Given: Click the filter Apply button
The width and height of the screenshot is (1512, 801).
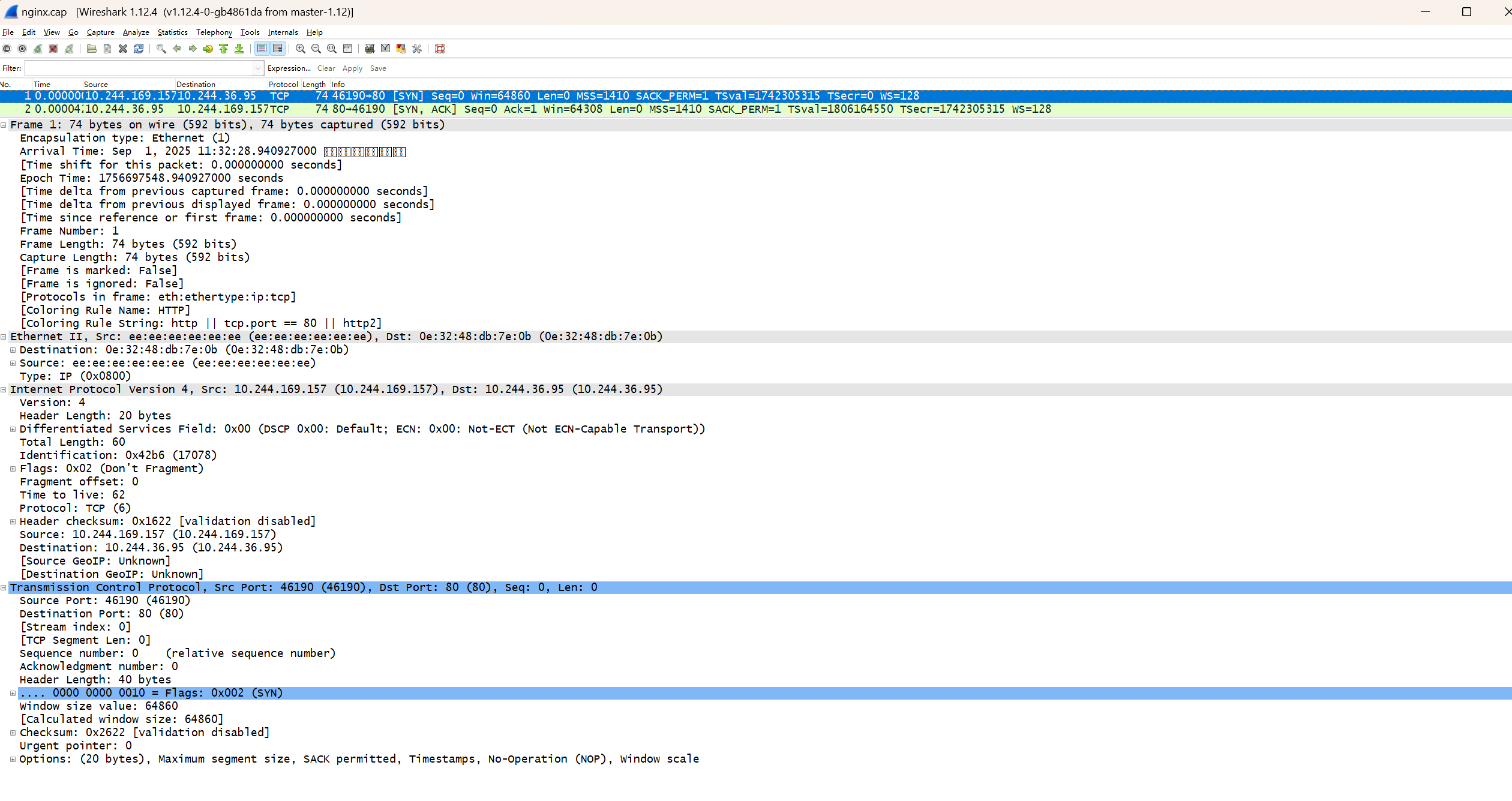Looking at the screenshot, I should pyautogui.click(x=352, y=68).
